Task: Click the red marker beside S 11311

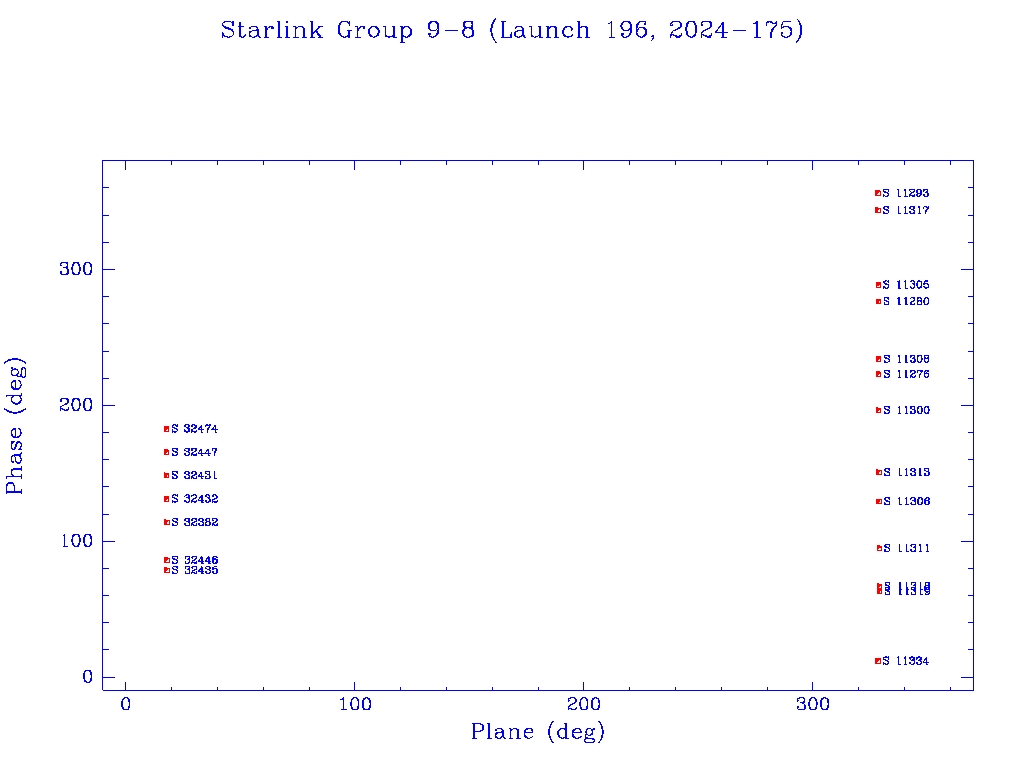Action: pyautogui.click(x=879, y=549)
